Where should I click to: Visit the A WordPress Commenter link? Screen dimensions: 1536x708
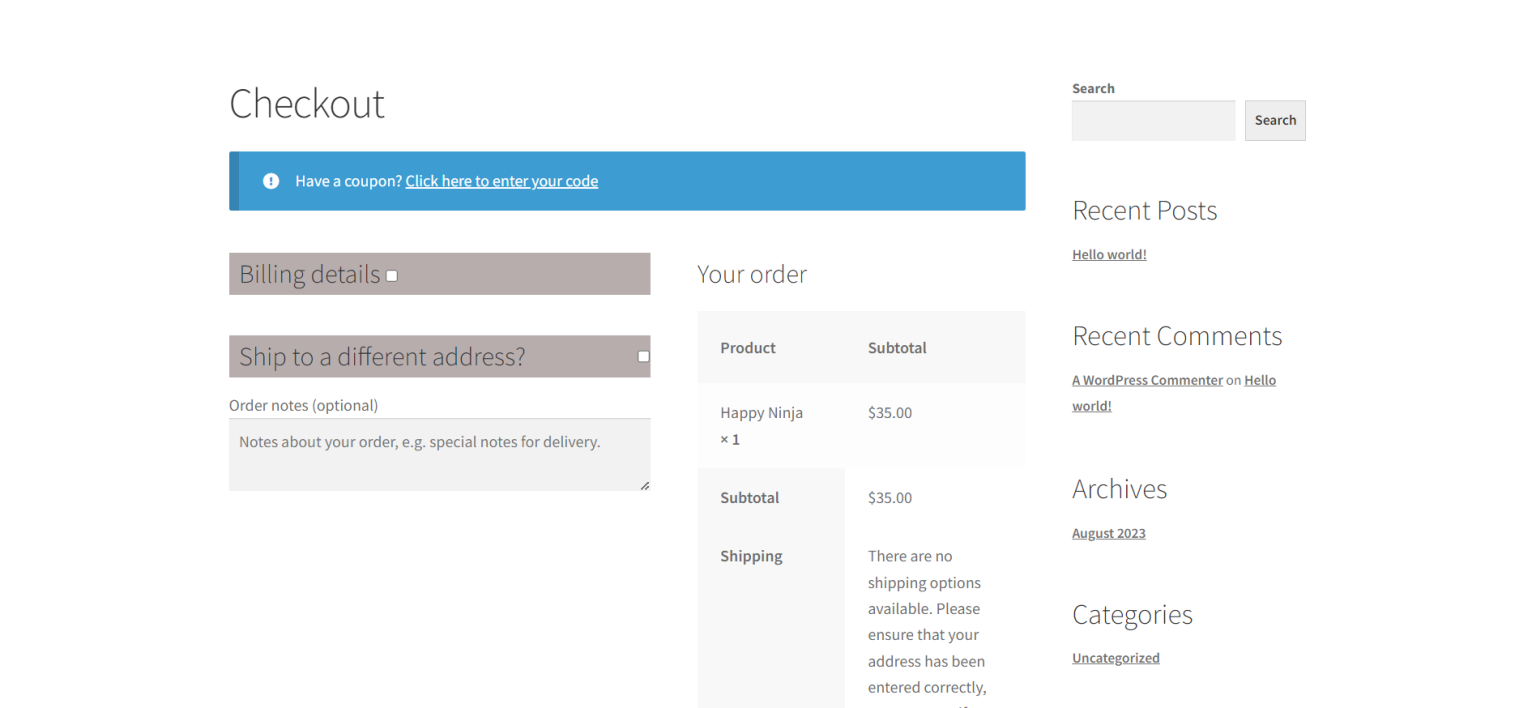(x=1147, y=380)
